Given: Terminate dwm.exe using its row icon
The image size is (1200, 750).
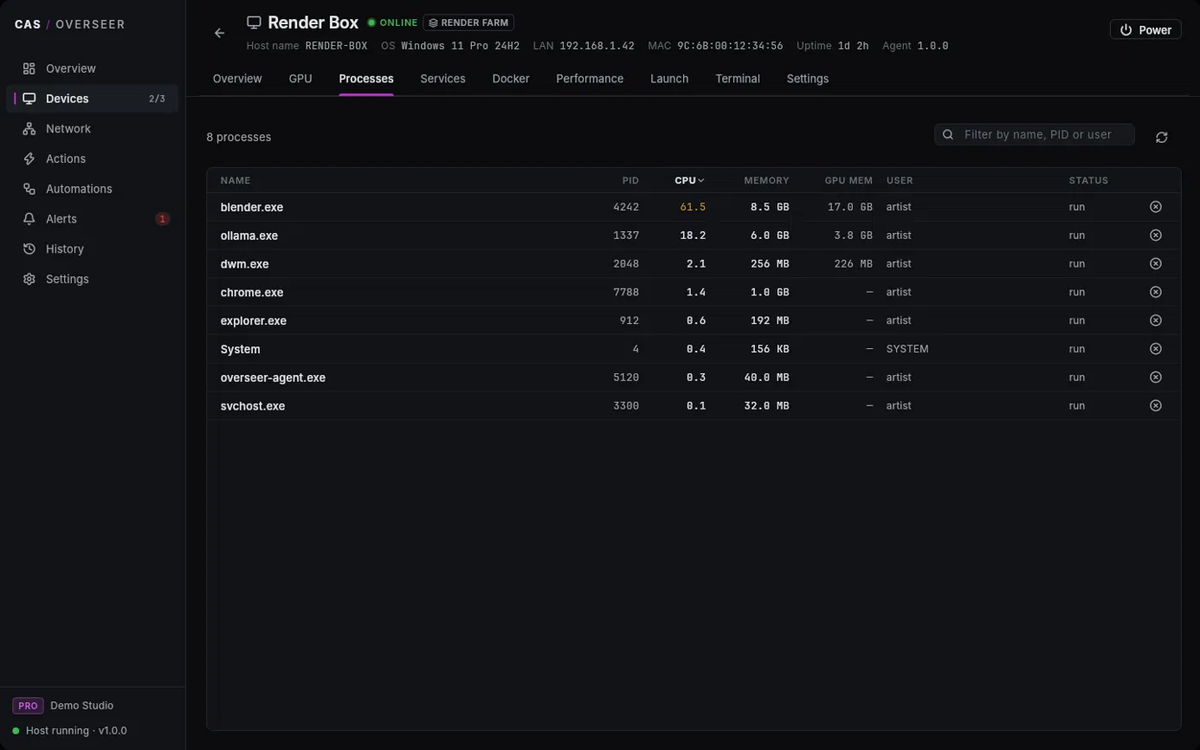Looking at the screenshot, I should tap(1155, 264).
